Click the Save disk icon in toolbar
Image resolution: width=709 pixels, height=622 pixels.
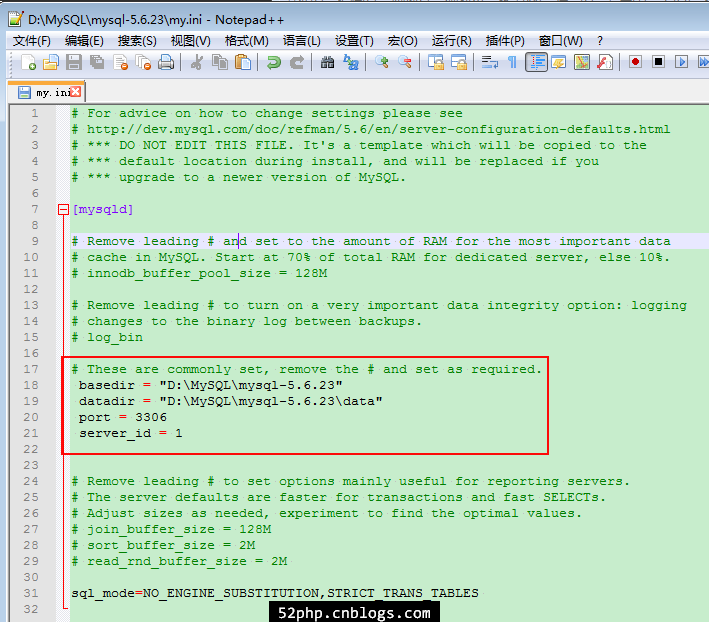(x=74, y=62)
